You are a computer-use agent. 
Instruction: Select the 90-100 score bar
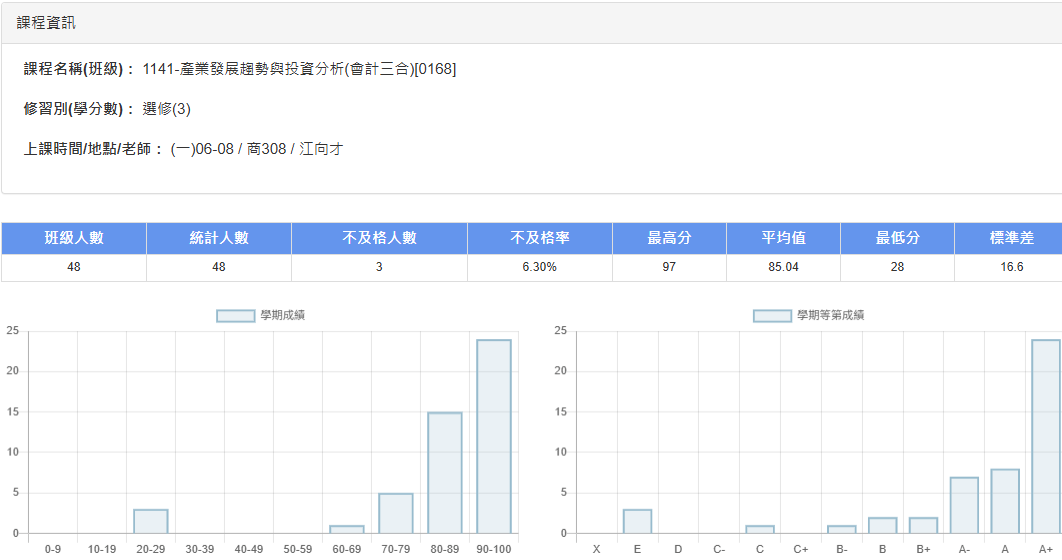pos(494,437)
